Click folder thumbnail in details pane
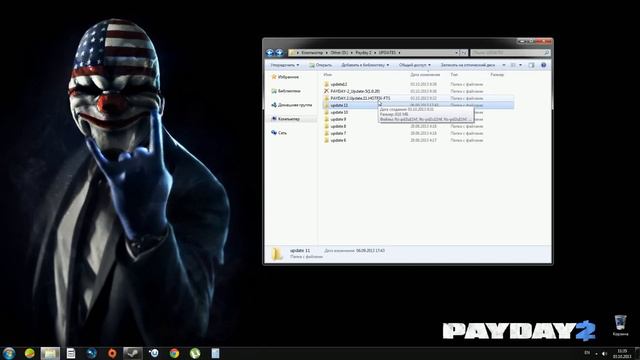The image size is (640, 360). click(277, 253)
